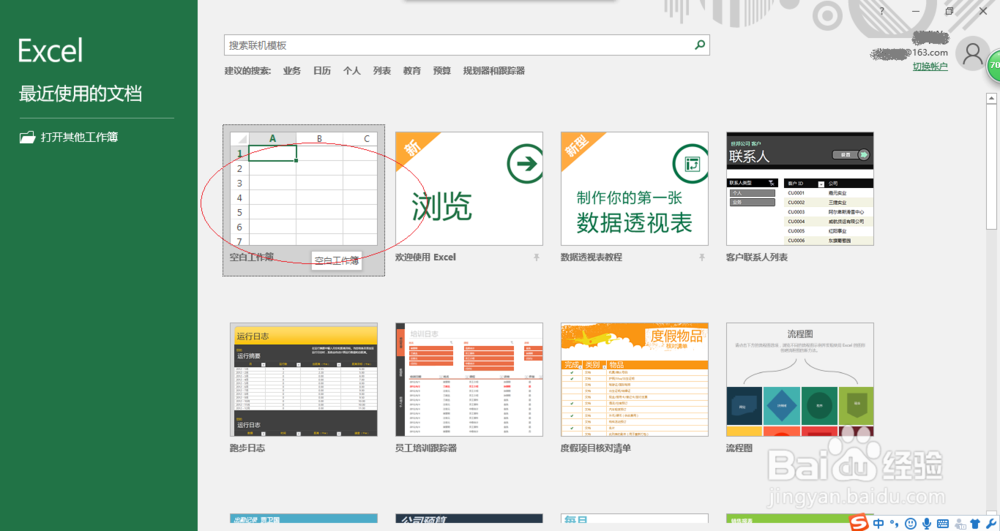Pin the 数据透视表教程 template
Viewport: 1000px width, 531px height.
tap(702, 258)
